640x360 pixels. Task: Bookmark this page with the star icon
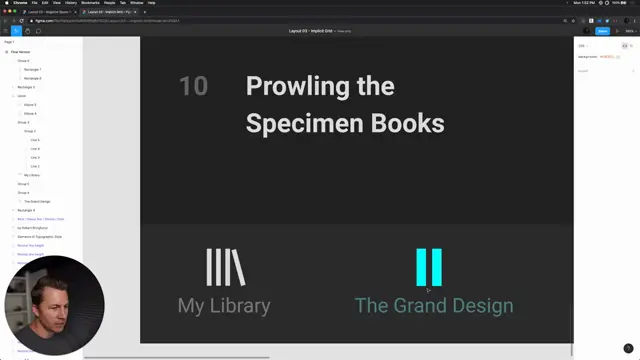pos(573,21)
